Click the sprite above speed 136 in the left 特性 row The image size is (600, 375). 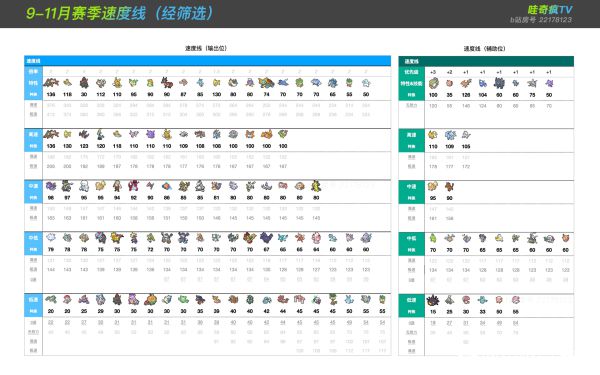pyautogui.click(x=51, y=82)
